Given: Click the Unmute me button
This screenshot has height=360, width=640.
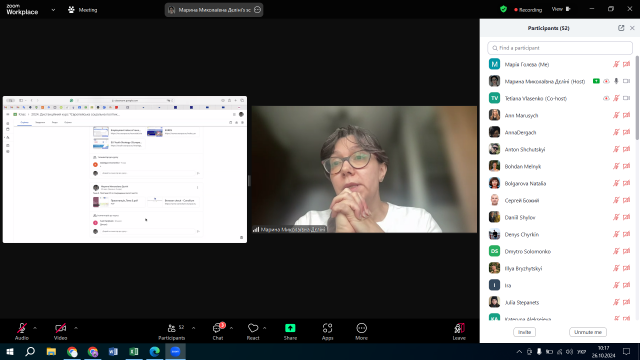Looking at the screenshot, I should click(588, 332).
